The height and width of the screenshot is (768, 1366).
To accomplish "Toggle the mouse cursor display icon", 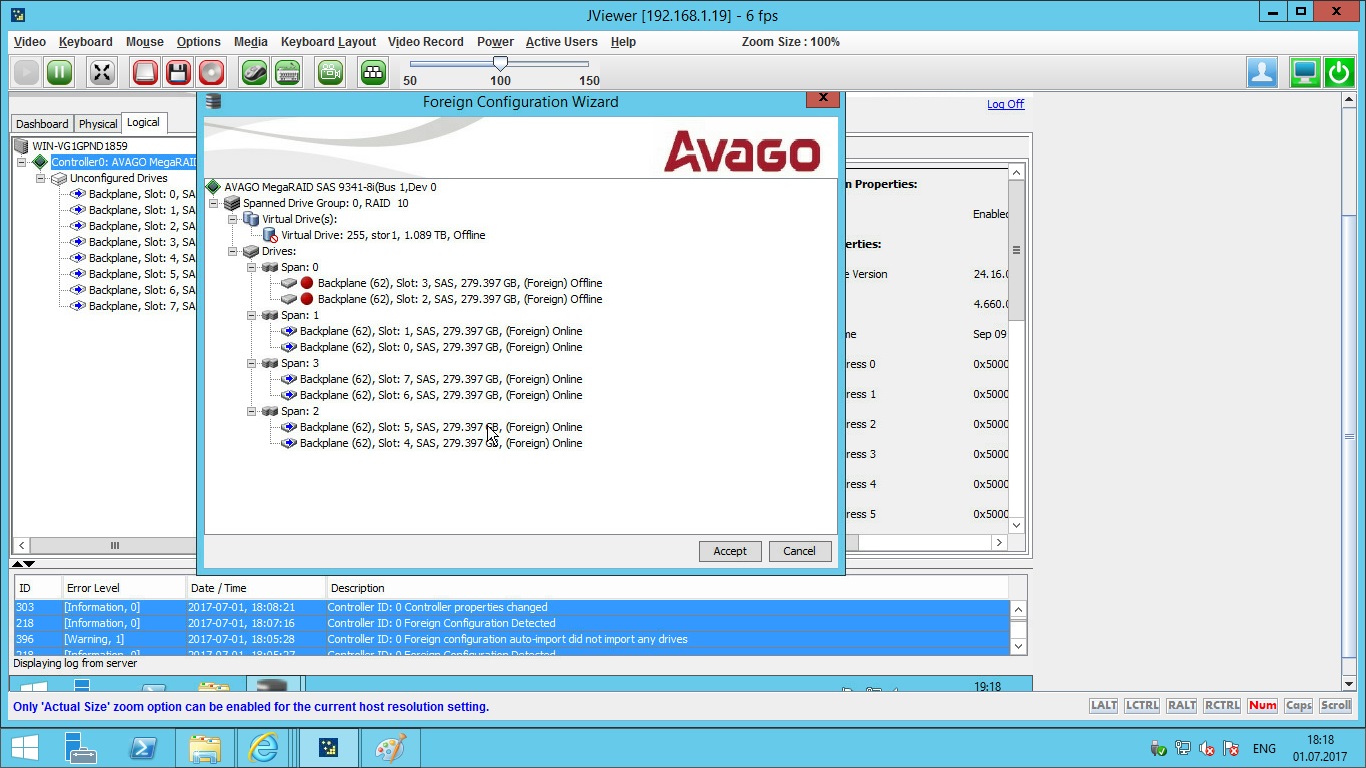I will [254, 72].
